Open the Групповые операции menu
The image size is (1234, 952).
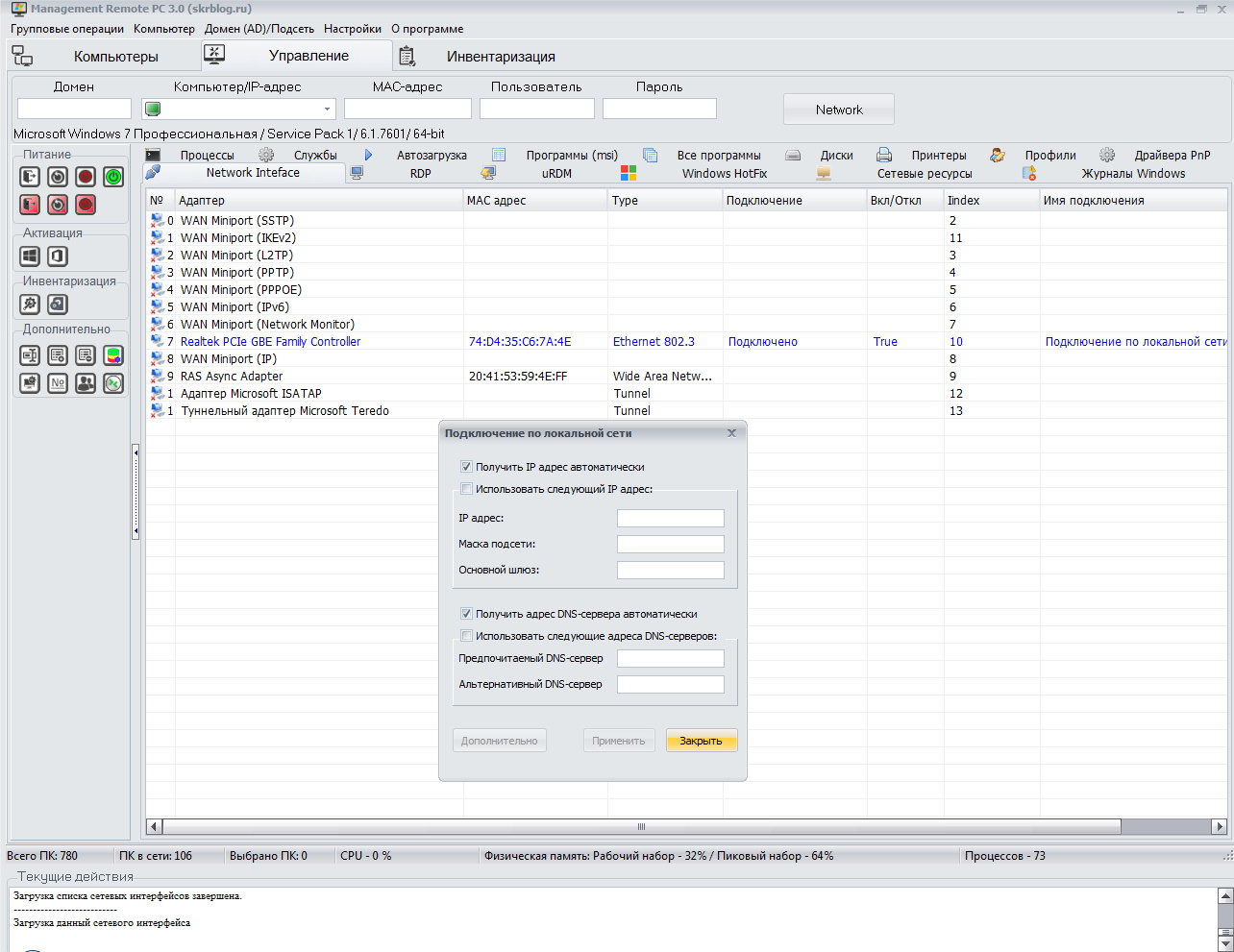[x=67, y=29]
